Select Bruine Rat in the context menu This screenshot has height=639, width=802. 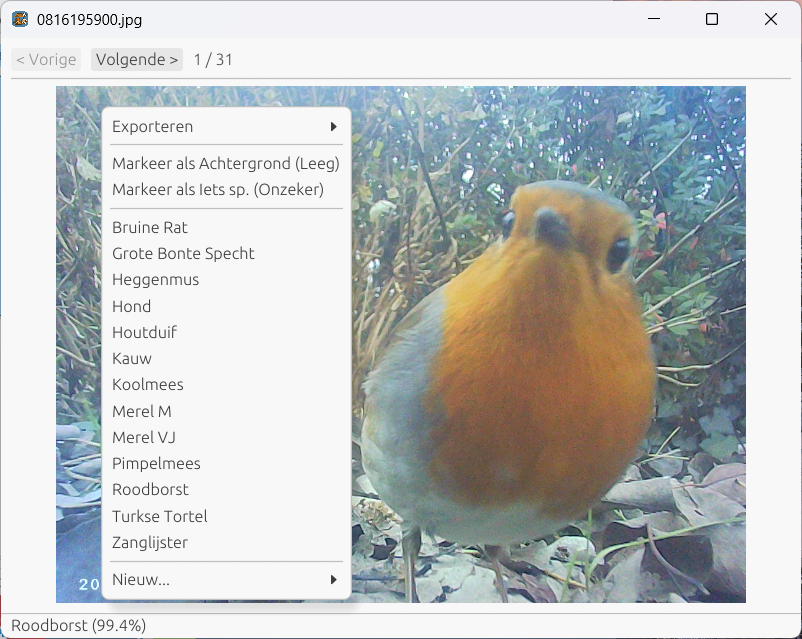[x=149, y=227]
